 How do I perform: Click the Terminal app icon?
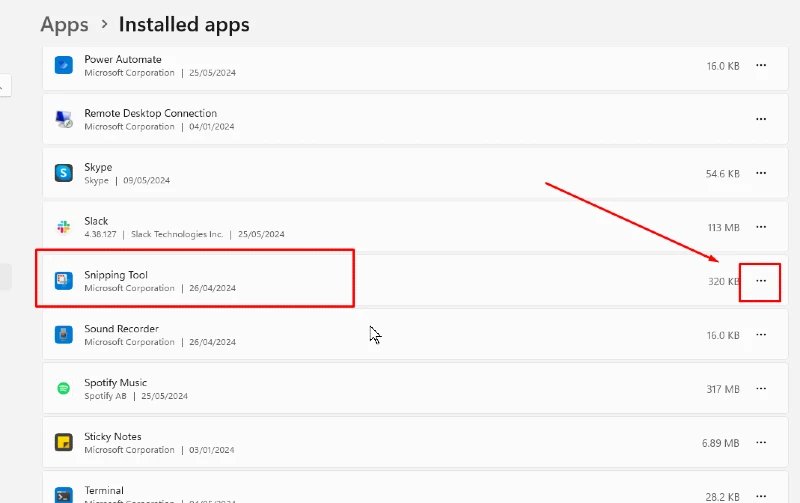pyautogui.click(x=64, y=495)
